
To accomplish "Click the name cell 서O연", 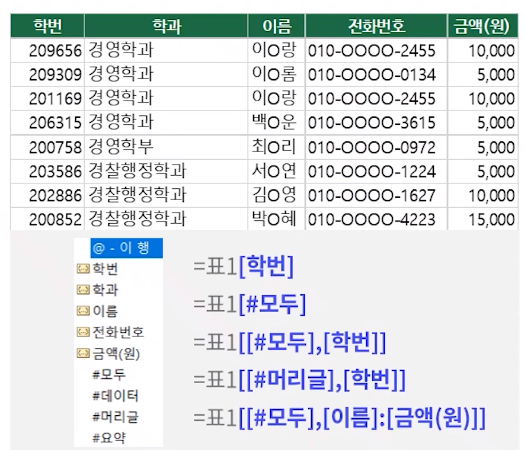I will (277, 171).
